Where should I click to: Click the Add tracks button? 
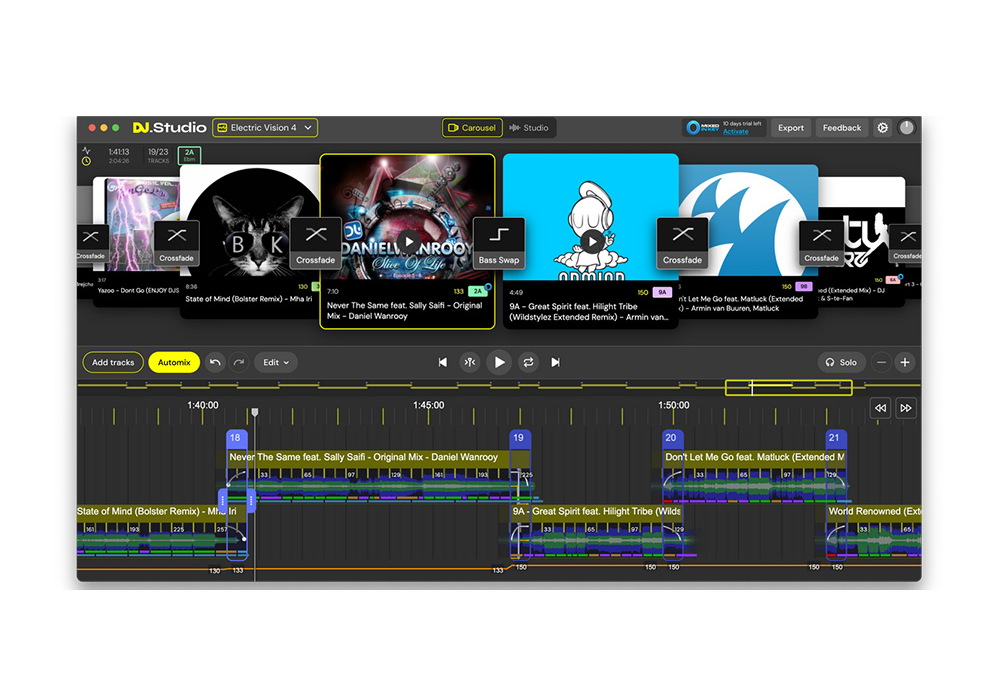click(113, 362)
